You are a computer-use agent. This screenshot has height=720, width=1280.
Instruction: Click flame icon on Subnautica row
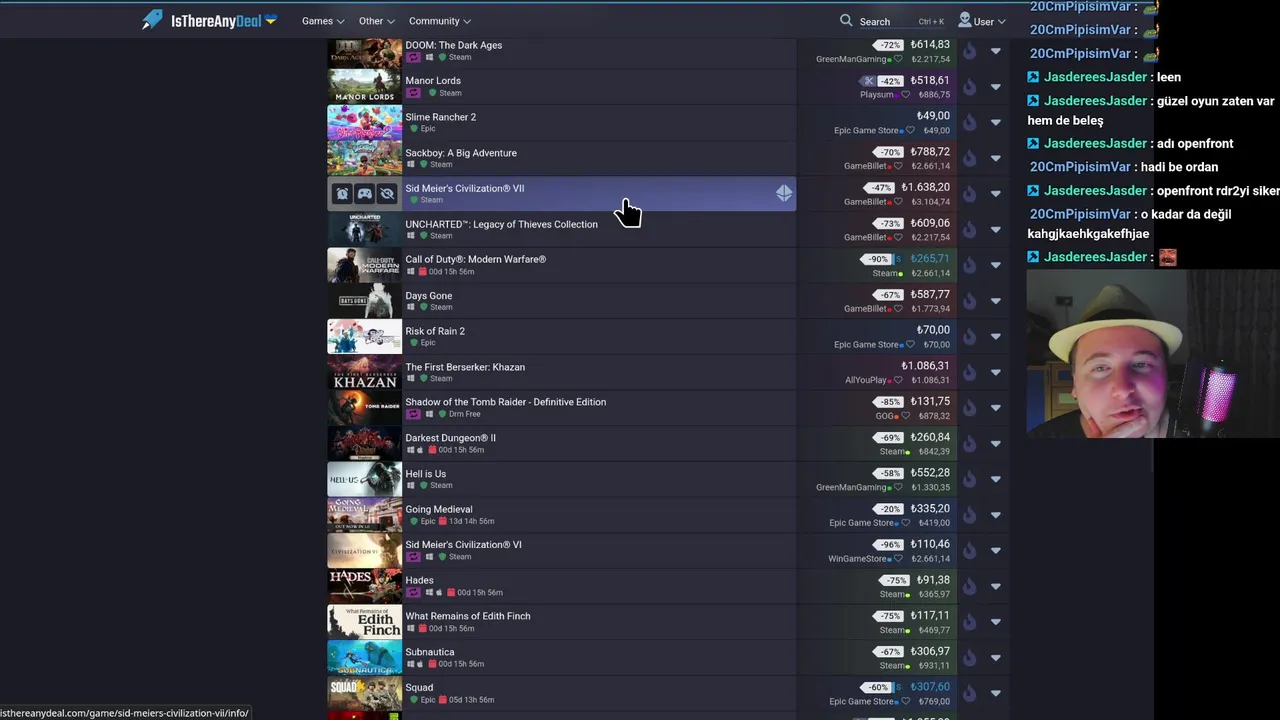click(969, 657)
